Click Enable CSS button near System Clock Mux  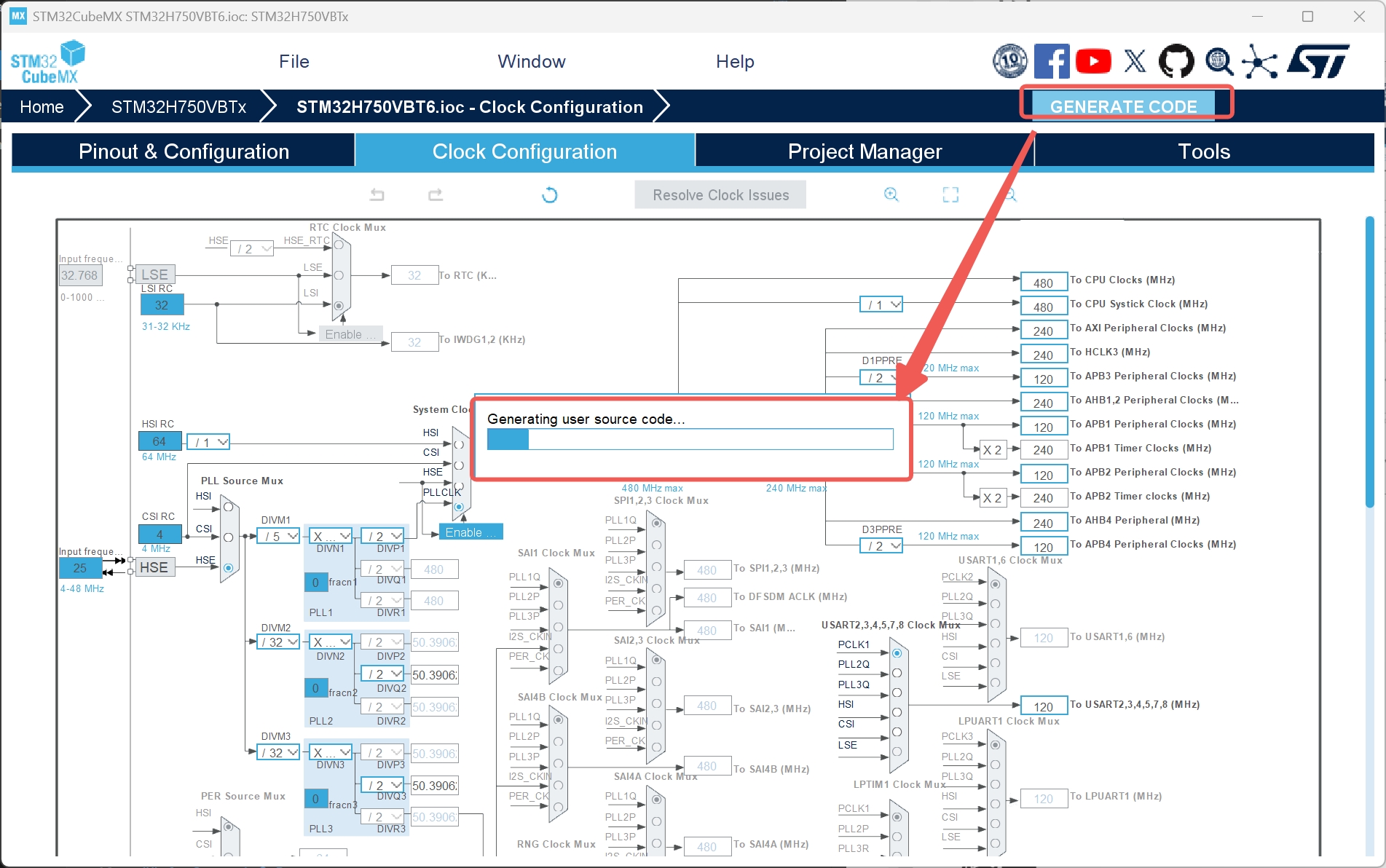point(470,532)
